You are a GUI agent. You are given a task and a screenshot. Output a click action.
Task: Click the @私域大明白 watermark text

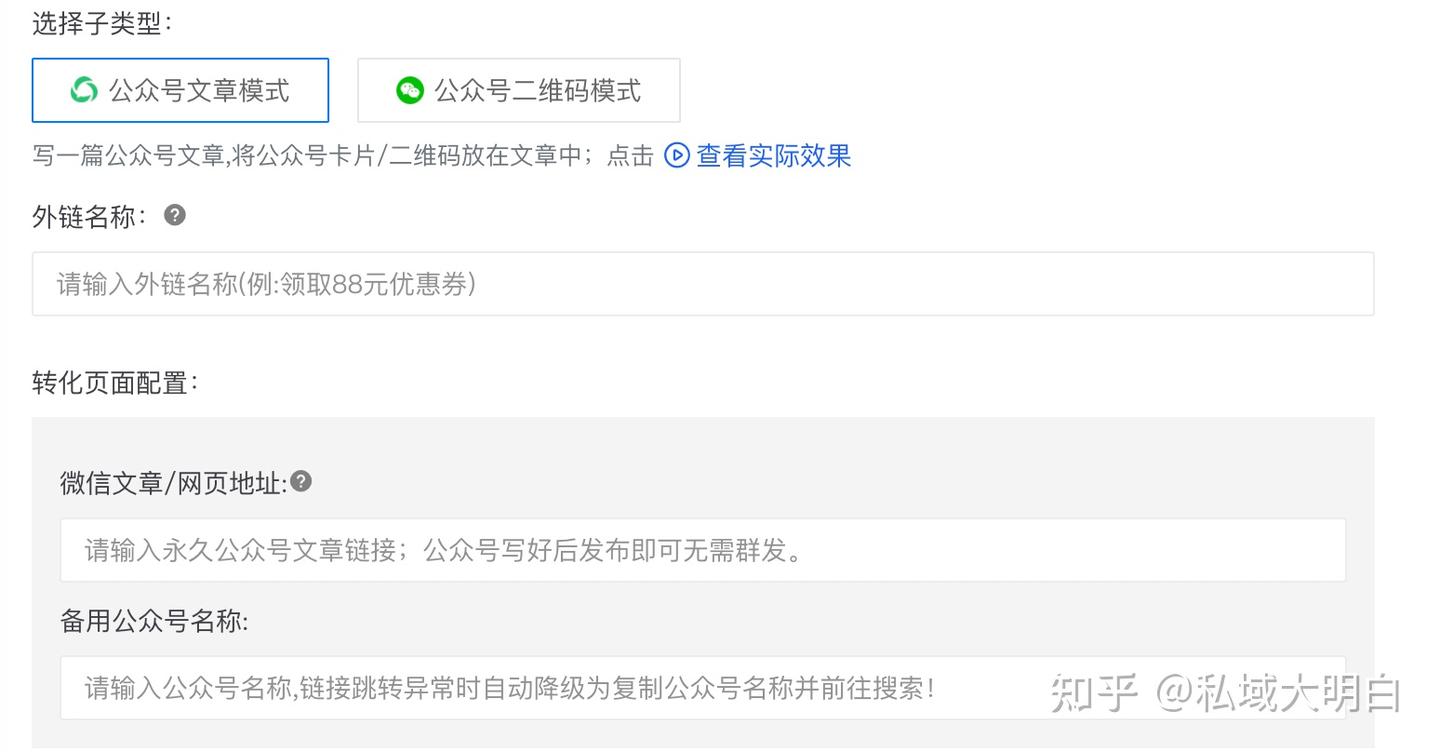pos(1280,694)
